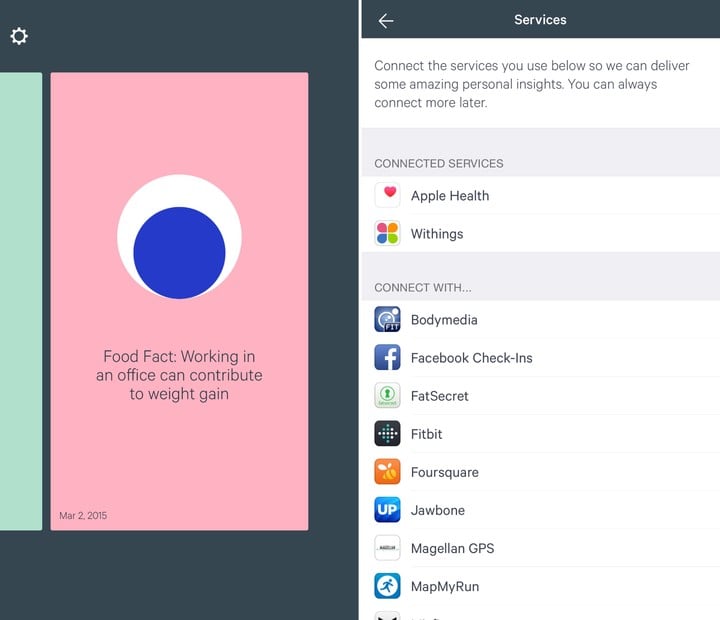Tap the Bodymedia FIT icon
Image resolution: width=720 pixels, height=620 pixels.
click(387, 320)
